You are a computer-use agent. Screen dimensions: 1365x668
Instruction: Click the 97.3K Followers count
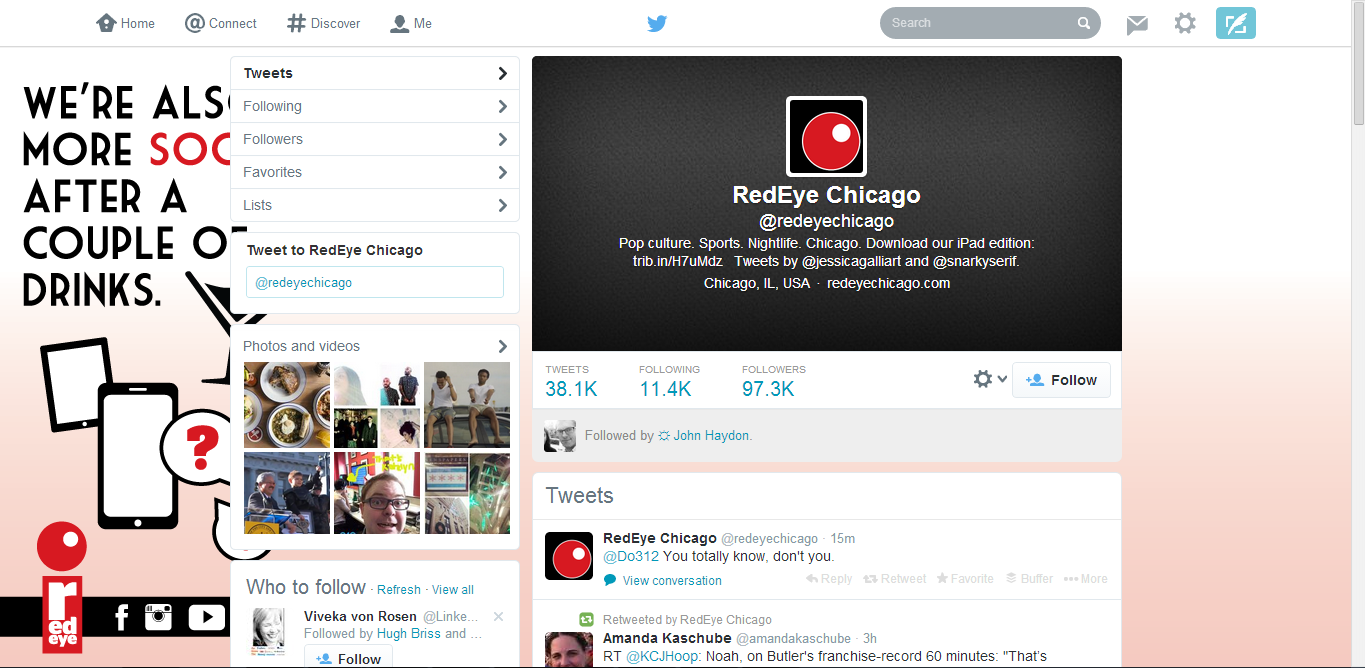[768, 389]
